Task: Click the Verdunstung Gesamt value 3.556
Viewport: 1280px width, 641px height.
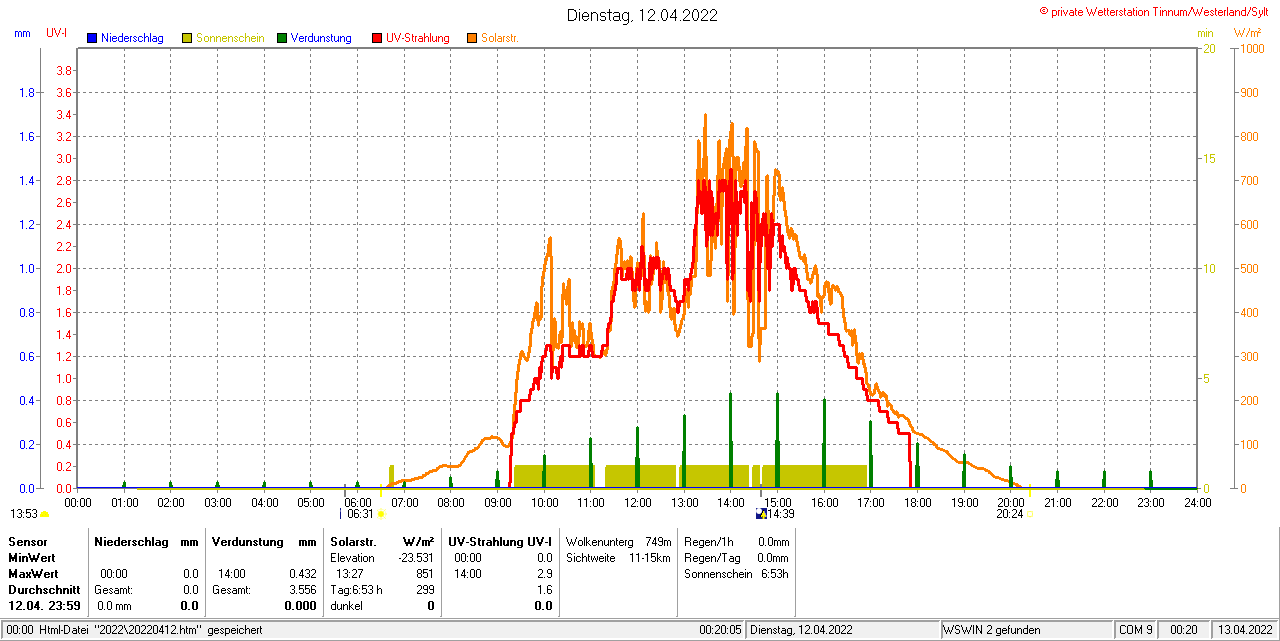Action: 302,590
